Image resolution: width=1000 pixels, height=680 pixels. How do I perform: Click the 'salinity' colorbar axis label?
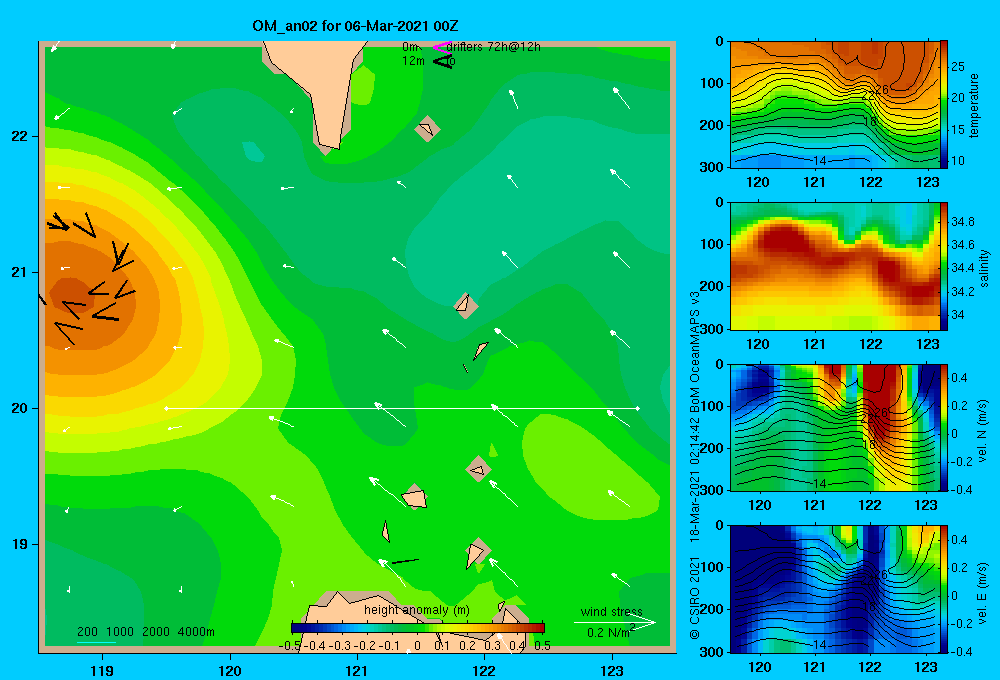(983, 268)
